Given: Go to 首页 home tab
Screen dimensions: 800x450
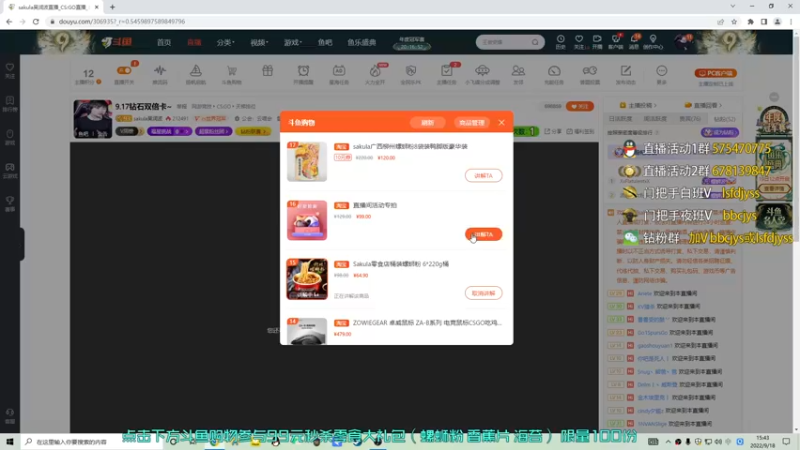Looking at the screenshot, I should point(164,42).
